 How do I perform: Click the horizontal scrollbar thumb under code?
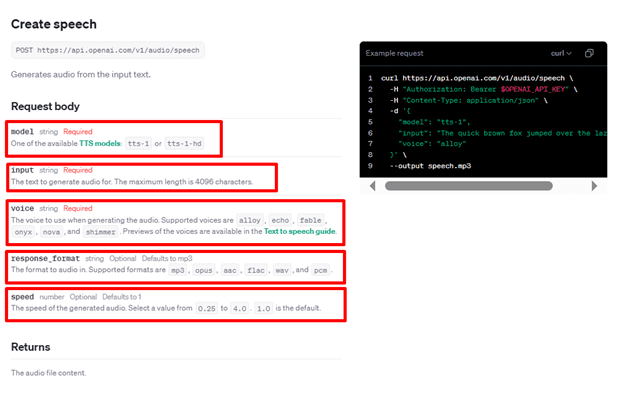(469, 186)
